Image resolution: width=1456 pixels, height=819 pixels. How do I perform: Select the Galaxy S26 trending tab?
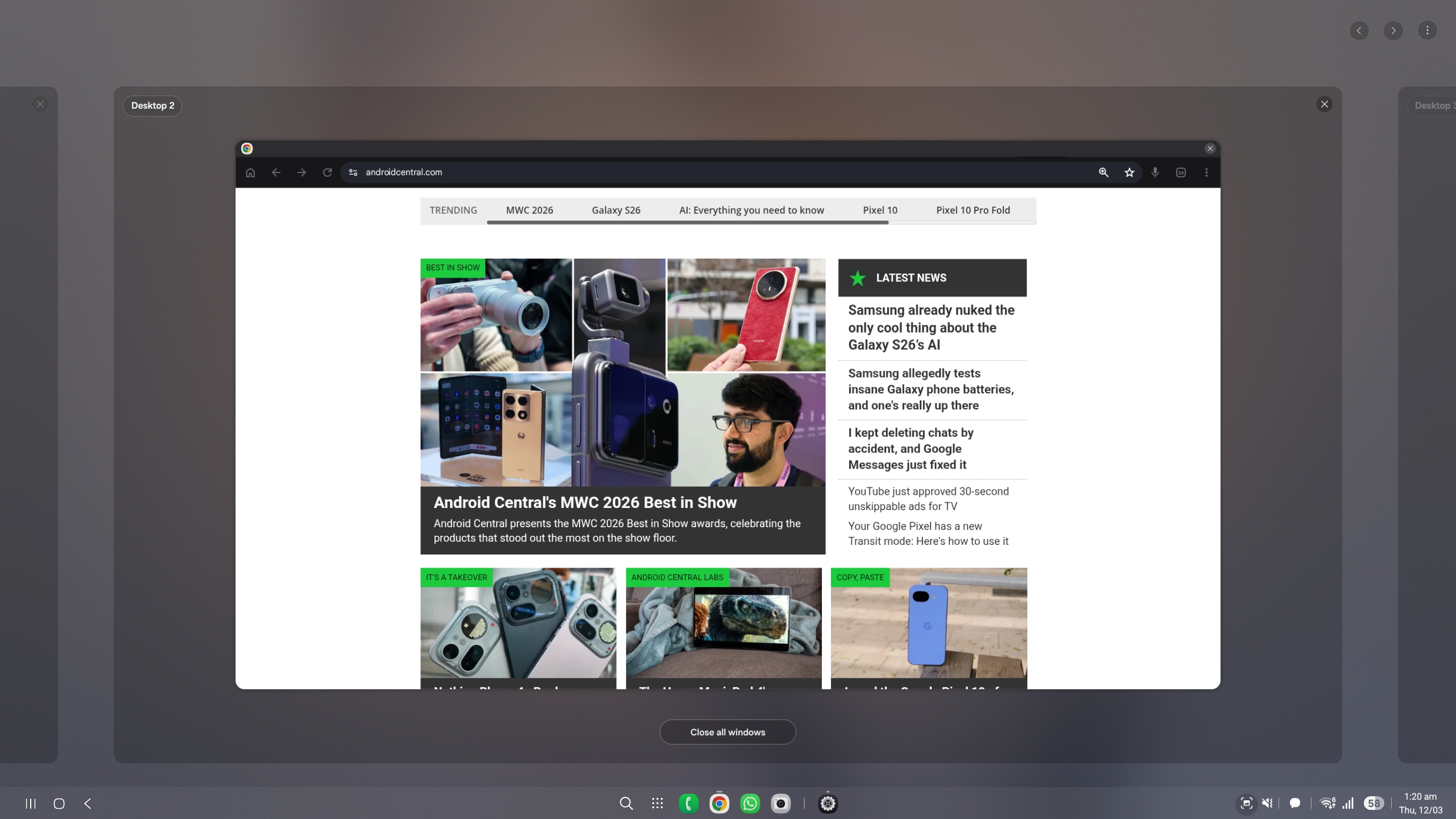(x=616, y=210)
